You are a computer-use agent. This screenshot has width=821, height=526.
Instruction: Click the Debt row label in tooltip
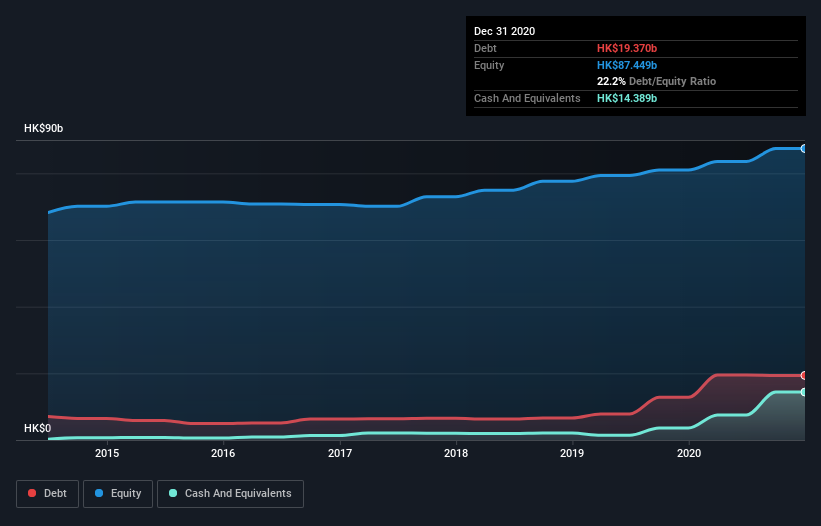coord(485,48)
